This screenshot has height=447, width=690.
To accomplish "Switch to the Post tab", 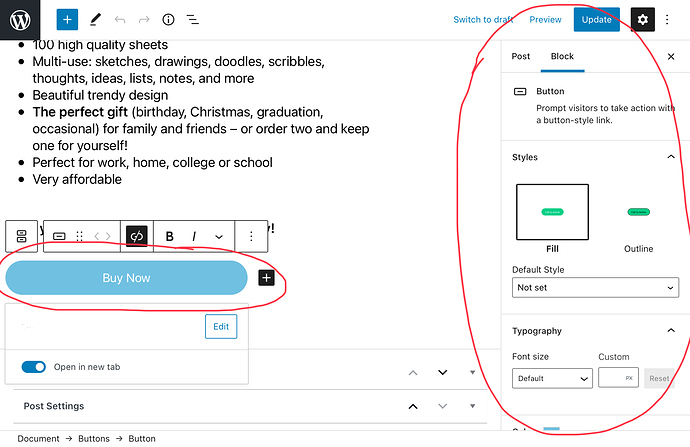I will 520,57.
